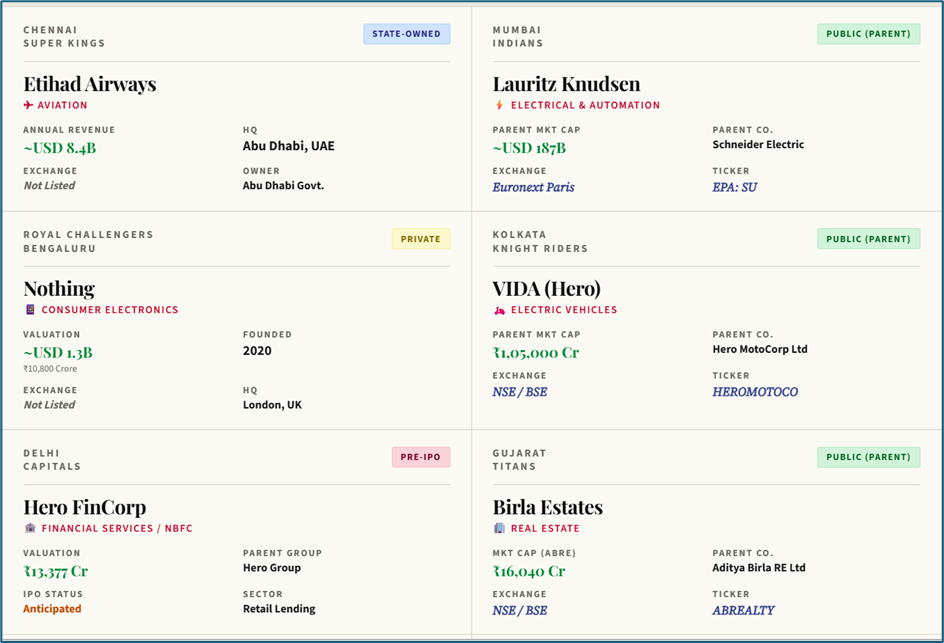Click the phone icon beside Consumer Electronics
Screen dimensions: 944x643
point(29,310)
